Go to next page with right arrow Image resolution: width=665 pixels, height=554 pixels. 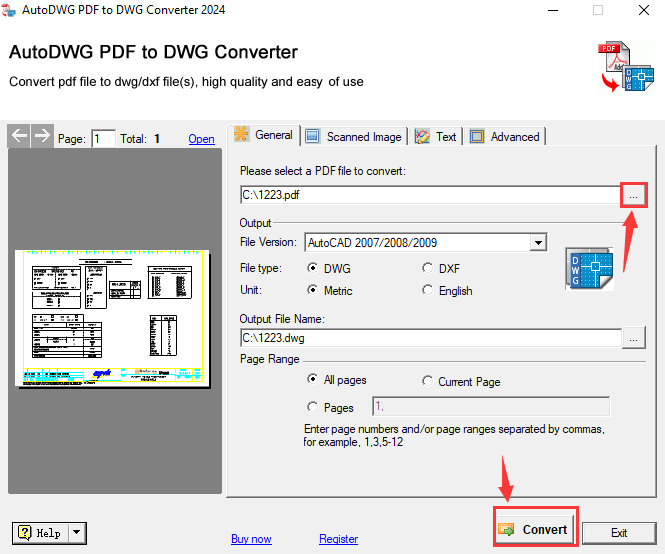pos(41,137)
